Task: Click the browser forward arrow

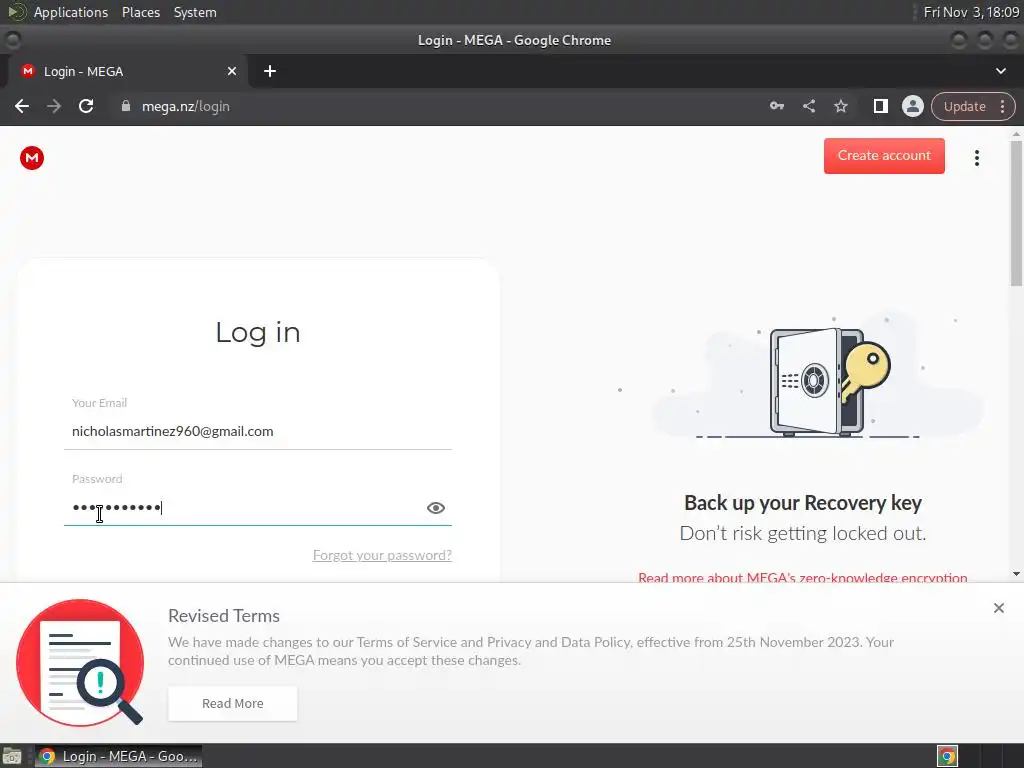Action: 54,106
